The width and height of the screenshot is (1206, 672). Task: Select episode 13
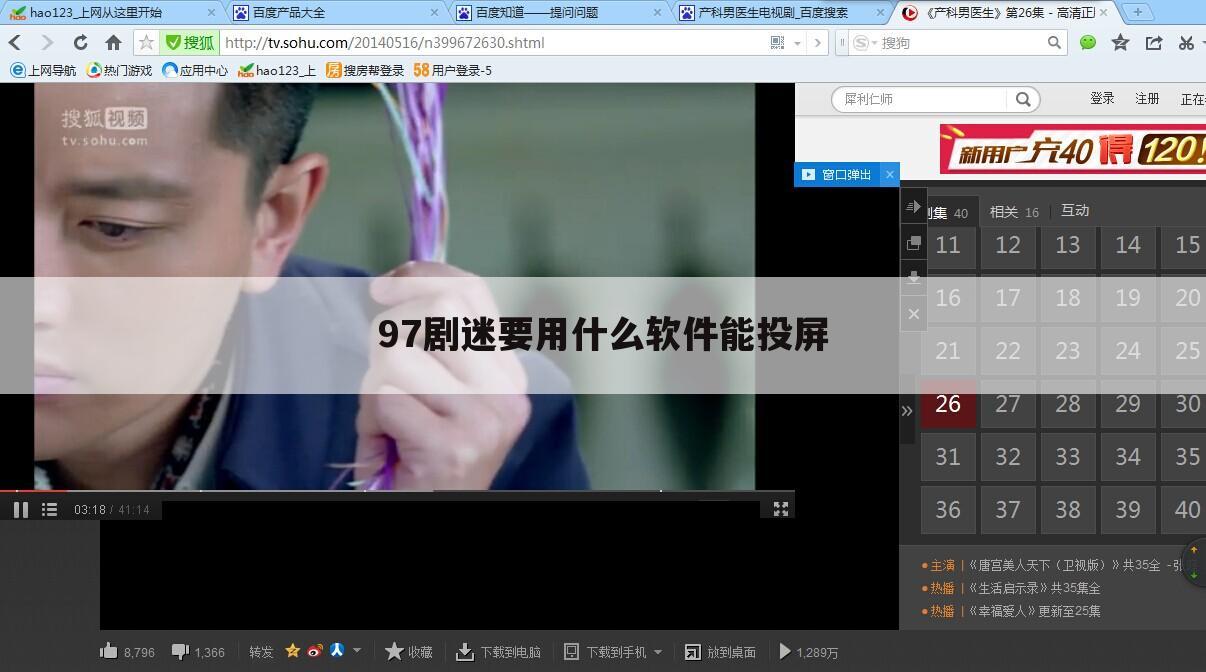click(1068, 245)
